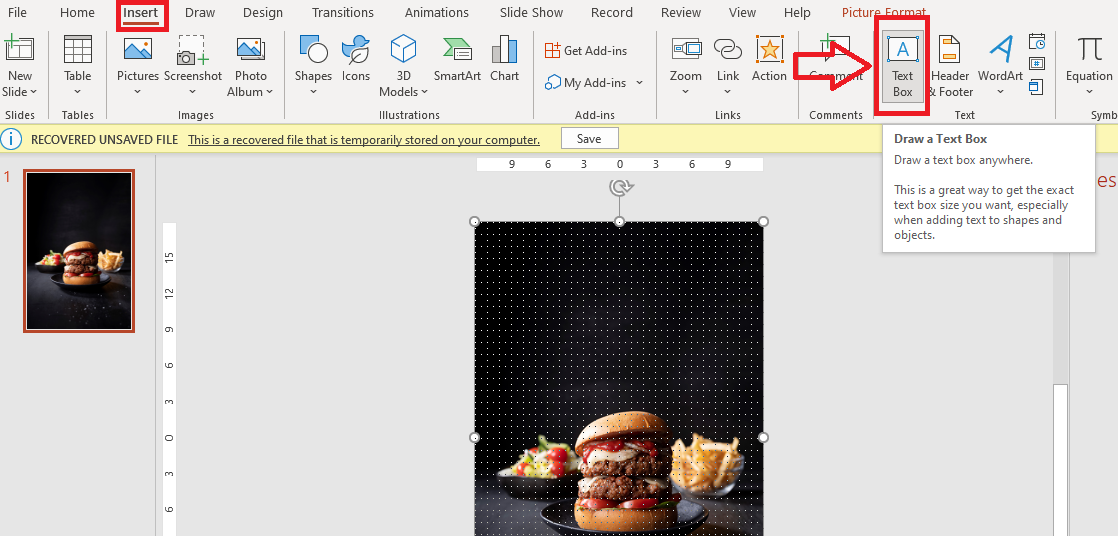Expand the Zoom dropdown arrow
The image size is (1118, 536).
685,92
